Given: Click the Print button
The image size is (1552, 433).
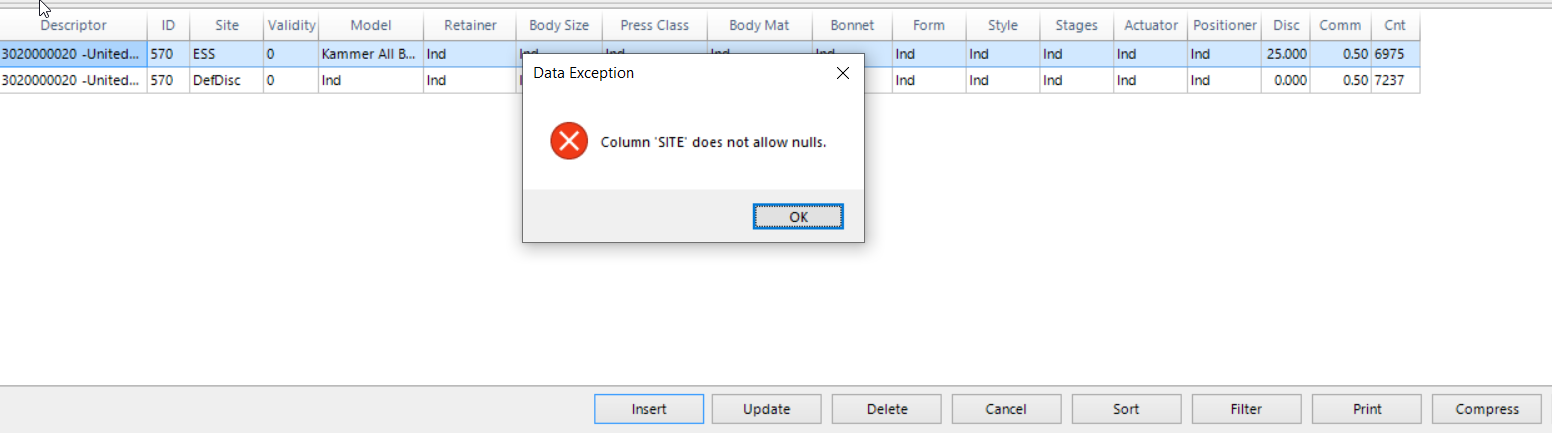Looking at the screenshot, I should click(x=1366, y=409).
